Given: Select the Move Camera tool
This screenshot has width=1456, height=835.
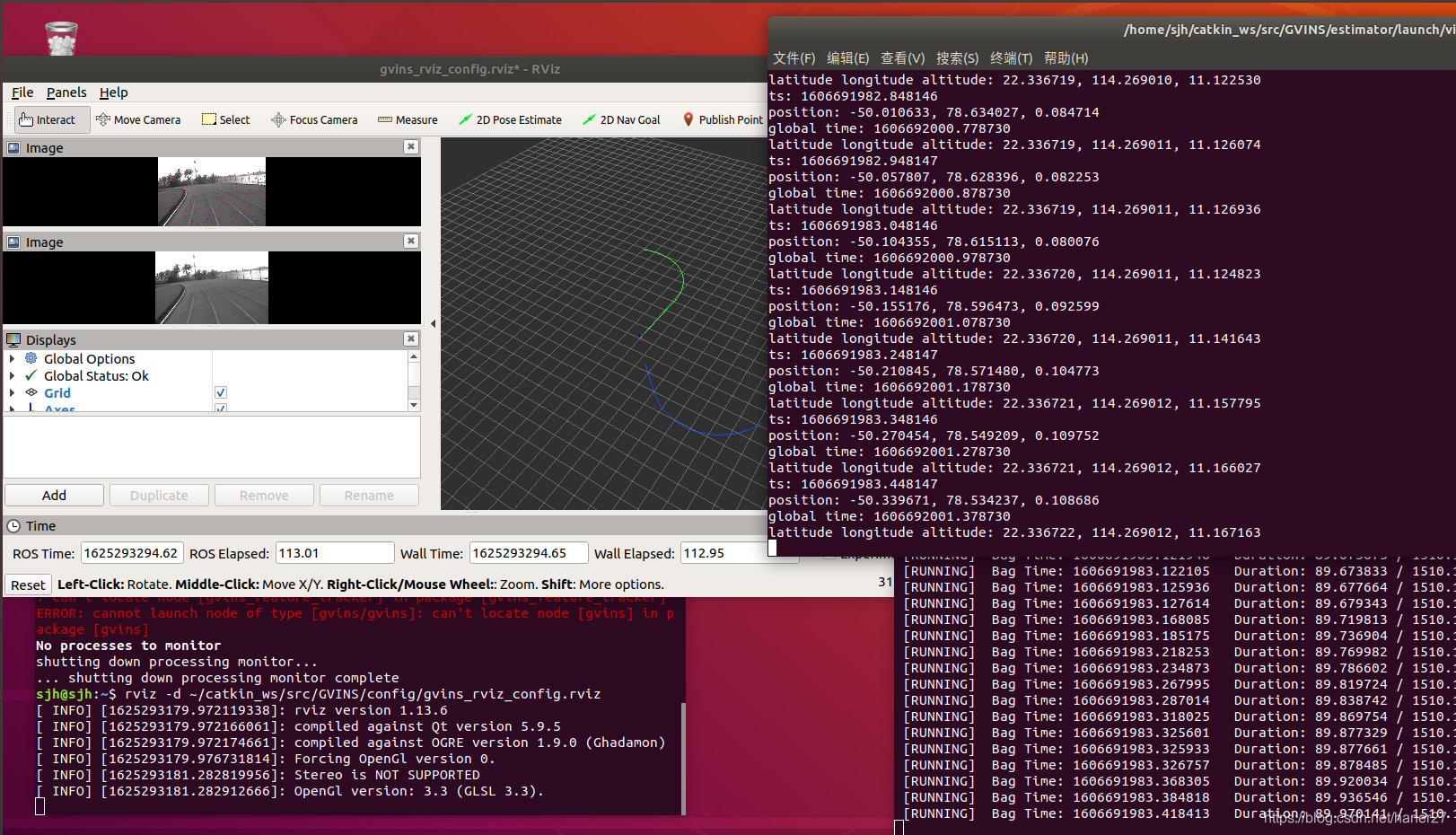Looking at the screenshot, I should tap(138, 119).
